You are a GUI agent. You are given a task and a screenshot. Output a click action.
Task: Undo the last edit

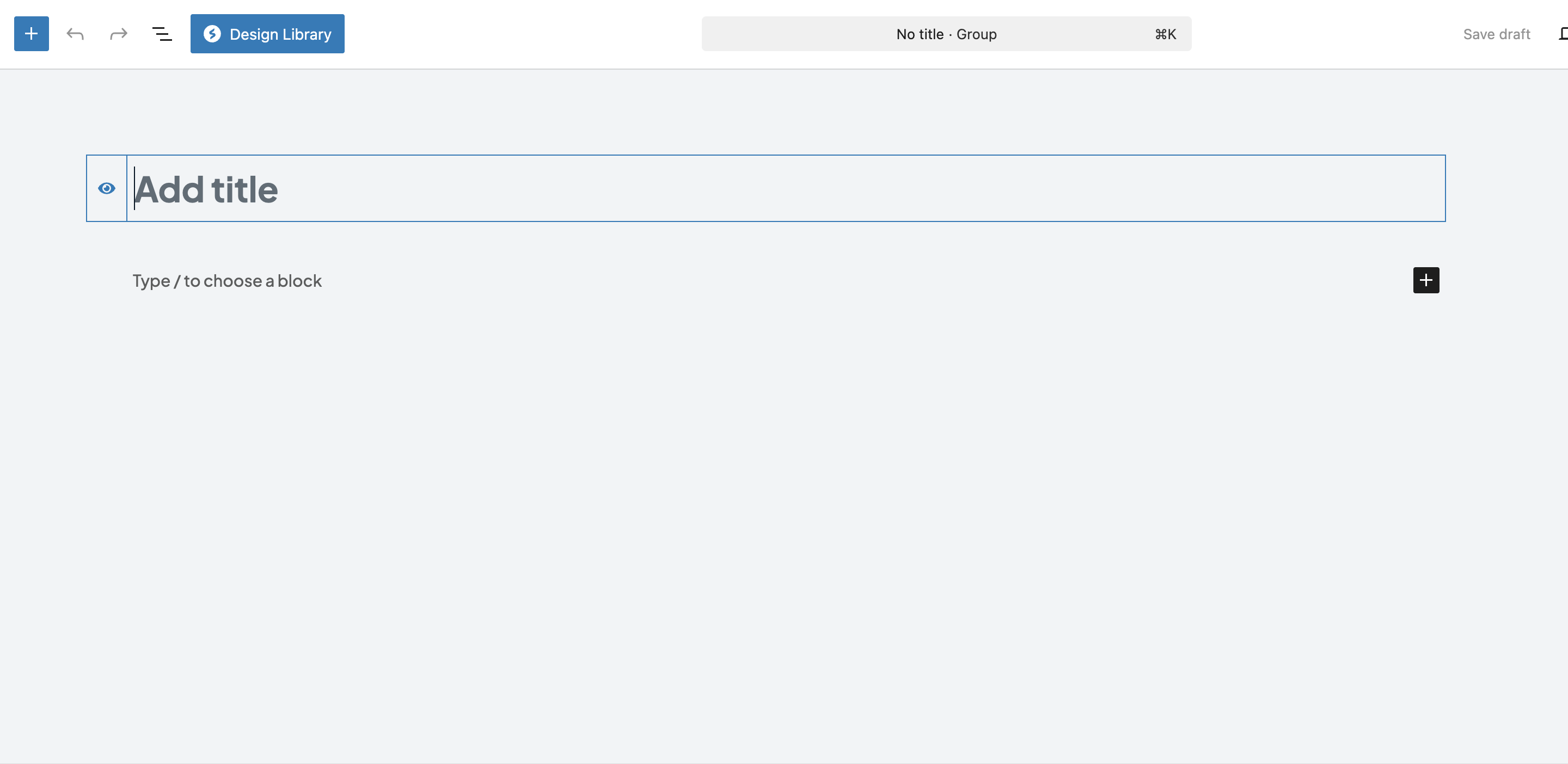click(x=75, y=34)
